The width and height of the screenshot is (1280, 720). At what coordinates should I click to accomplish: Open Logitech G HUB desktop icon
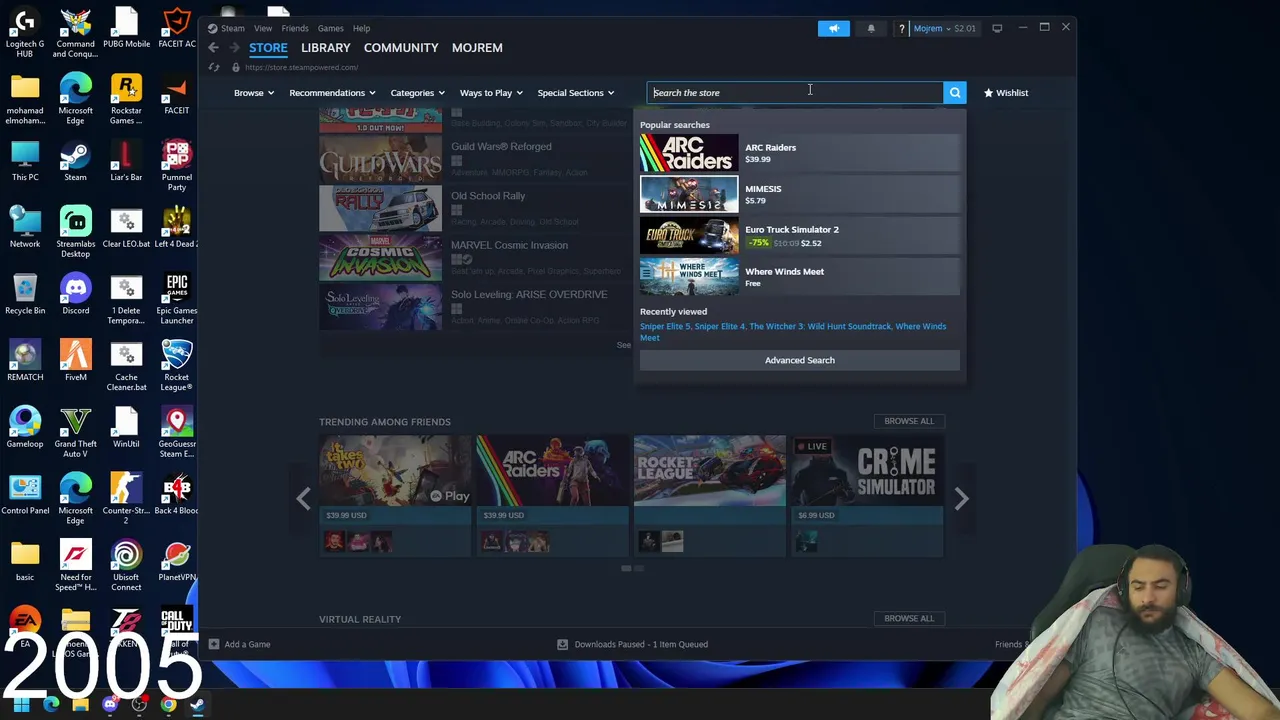25,34
